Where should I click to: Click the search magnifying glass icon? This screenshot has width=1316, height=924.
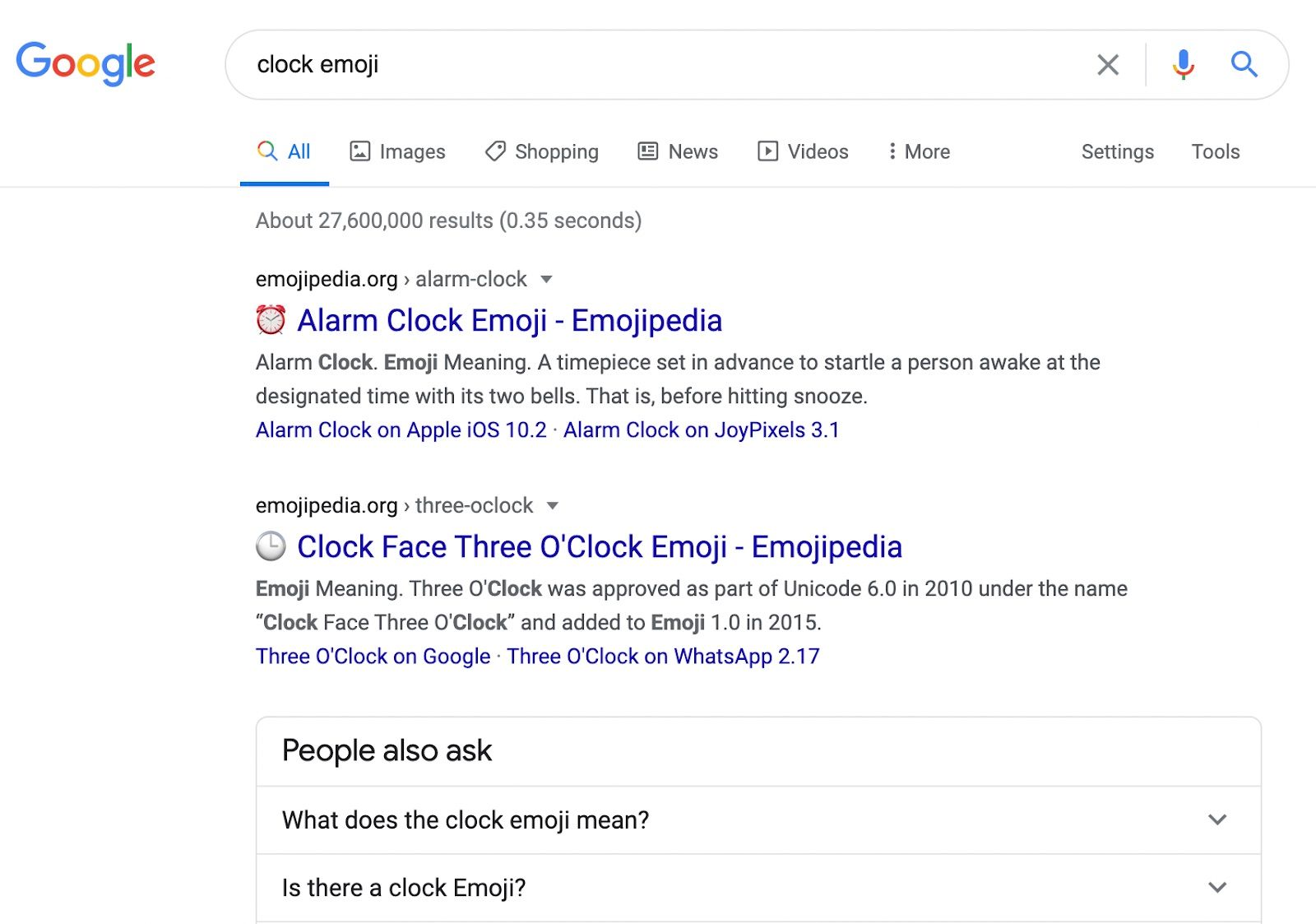[x=1243, y=63]
